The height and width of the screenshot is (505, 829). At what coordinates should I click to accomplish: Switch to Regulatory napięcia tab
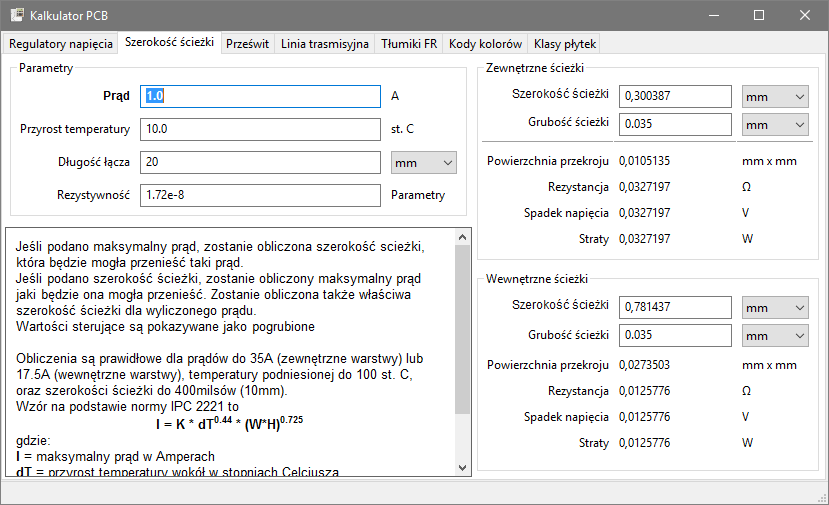(x=60, y=44)
